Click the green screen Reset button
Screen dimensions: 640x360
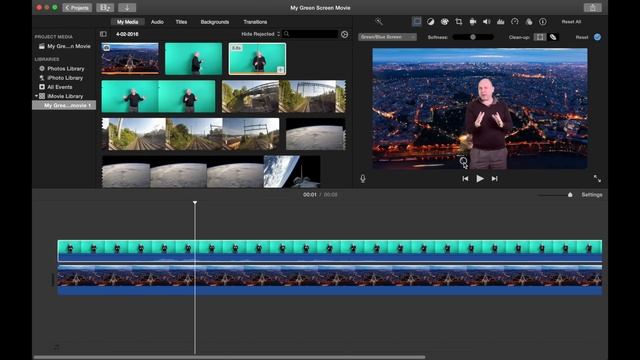(582, 37)
